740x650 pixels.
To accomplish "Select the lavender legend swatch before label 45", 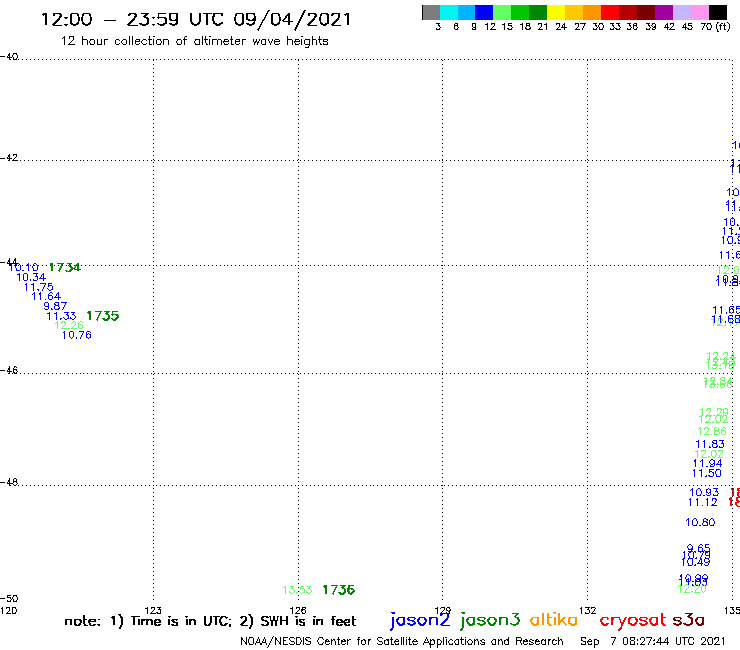I will coord(681,12).
